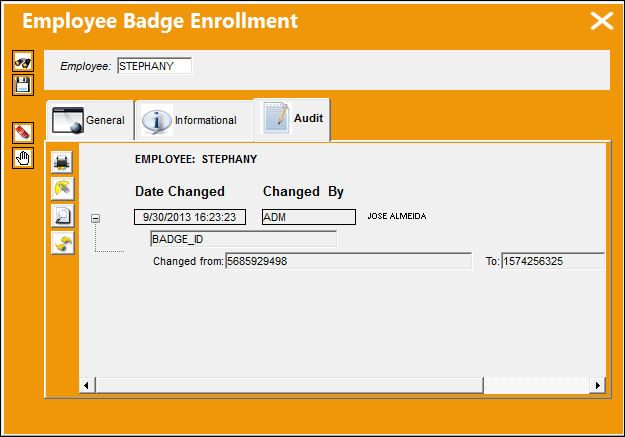Select the Audit tab

click(292, 119)
